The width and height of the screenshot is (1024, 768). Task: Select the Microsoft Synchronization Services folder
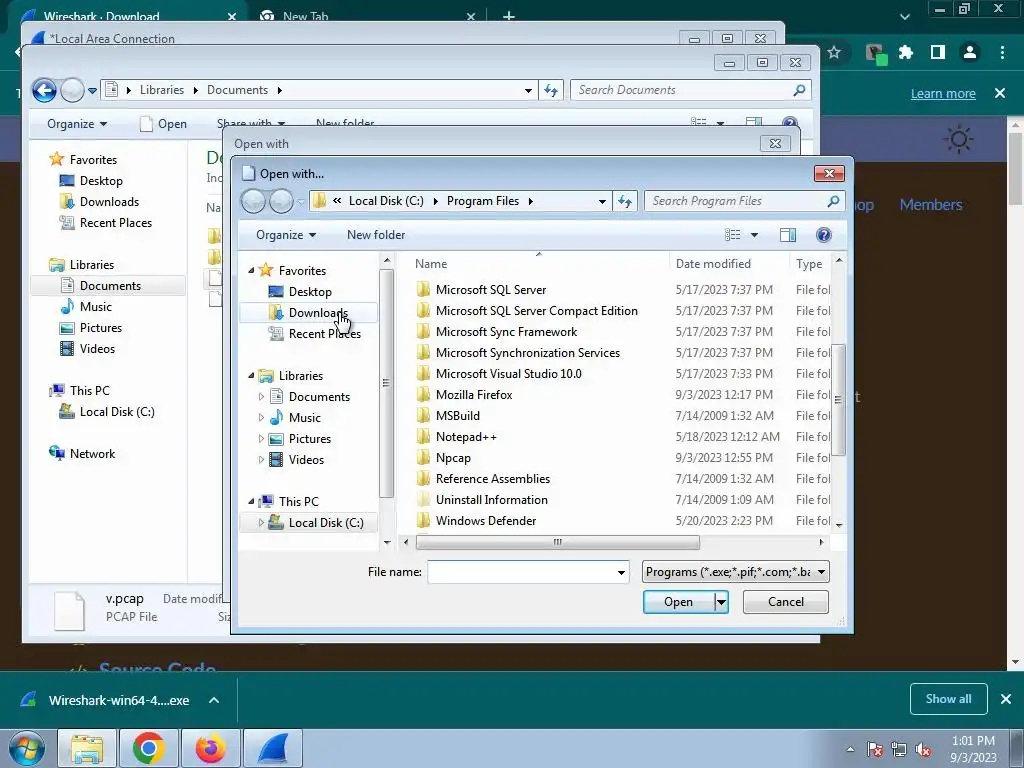(x=528, y=353)
